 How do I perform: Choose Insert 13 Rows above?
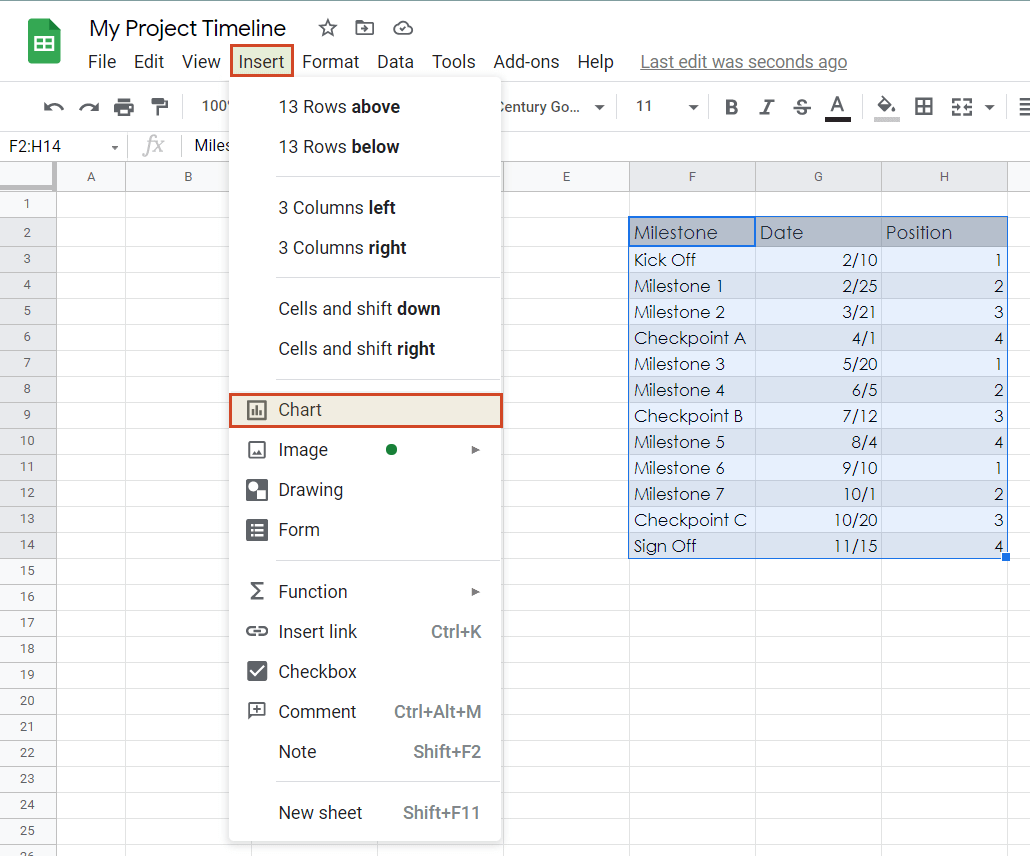point(339,106)
